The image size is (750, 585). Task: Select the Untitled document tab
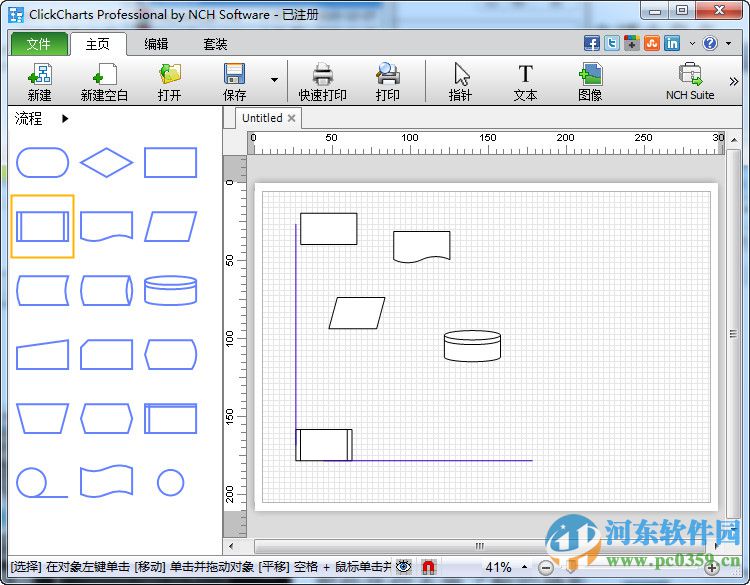(x=262, y=118)
